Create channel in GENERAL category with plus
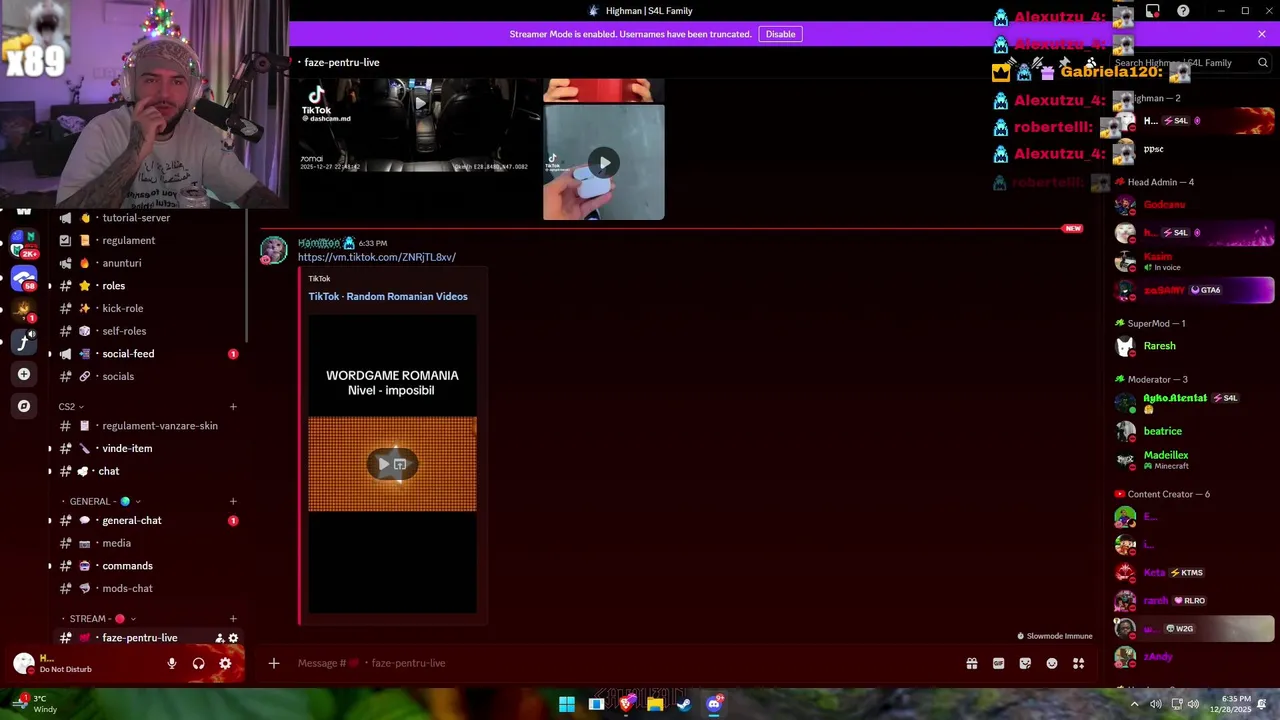Viewport: 1280px width, 720px height. [x=233, y=501]
